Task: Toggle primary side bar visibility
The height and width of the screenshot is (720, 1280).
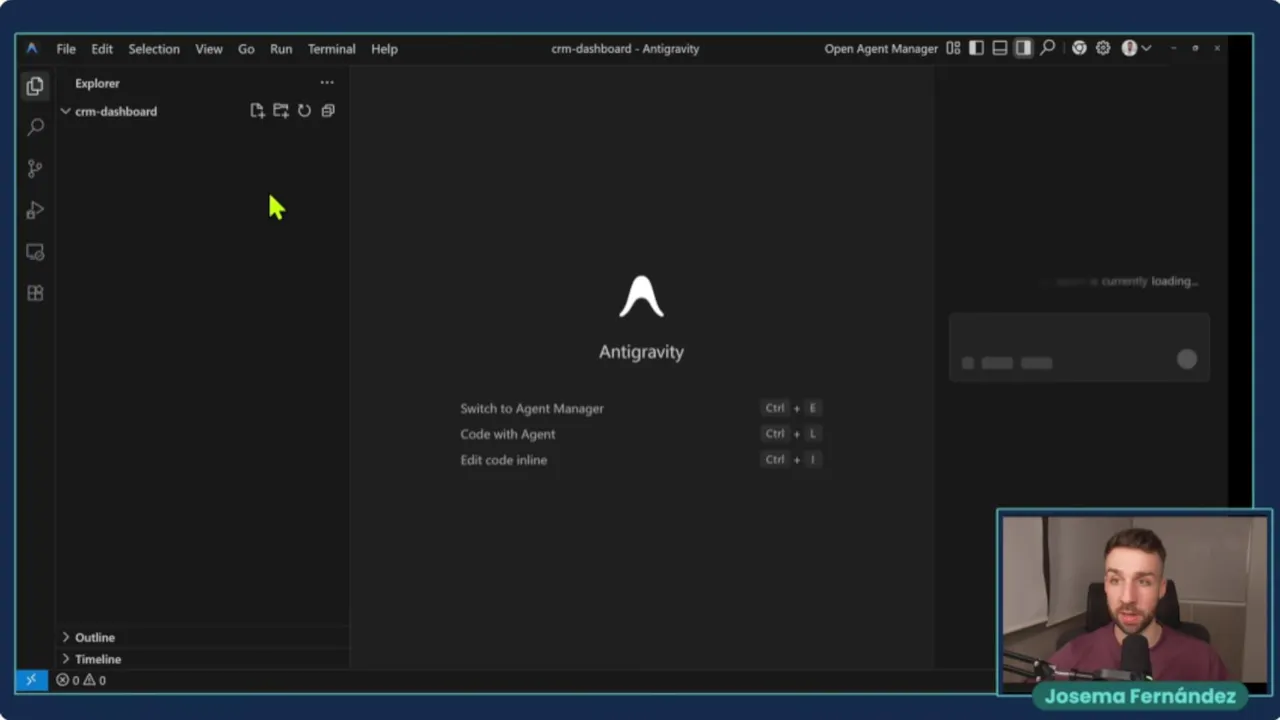Action: [x=976, y=48]
